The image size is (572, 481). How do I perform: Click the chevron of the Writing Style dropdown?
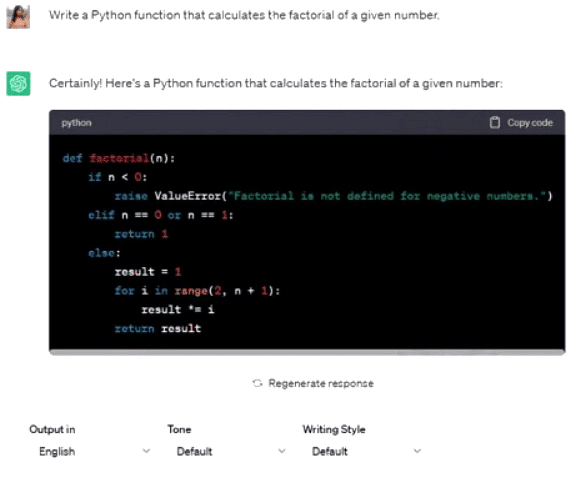pyautogui.click(x=417, y=451)
